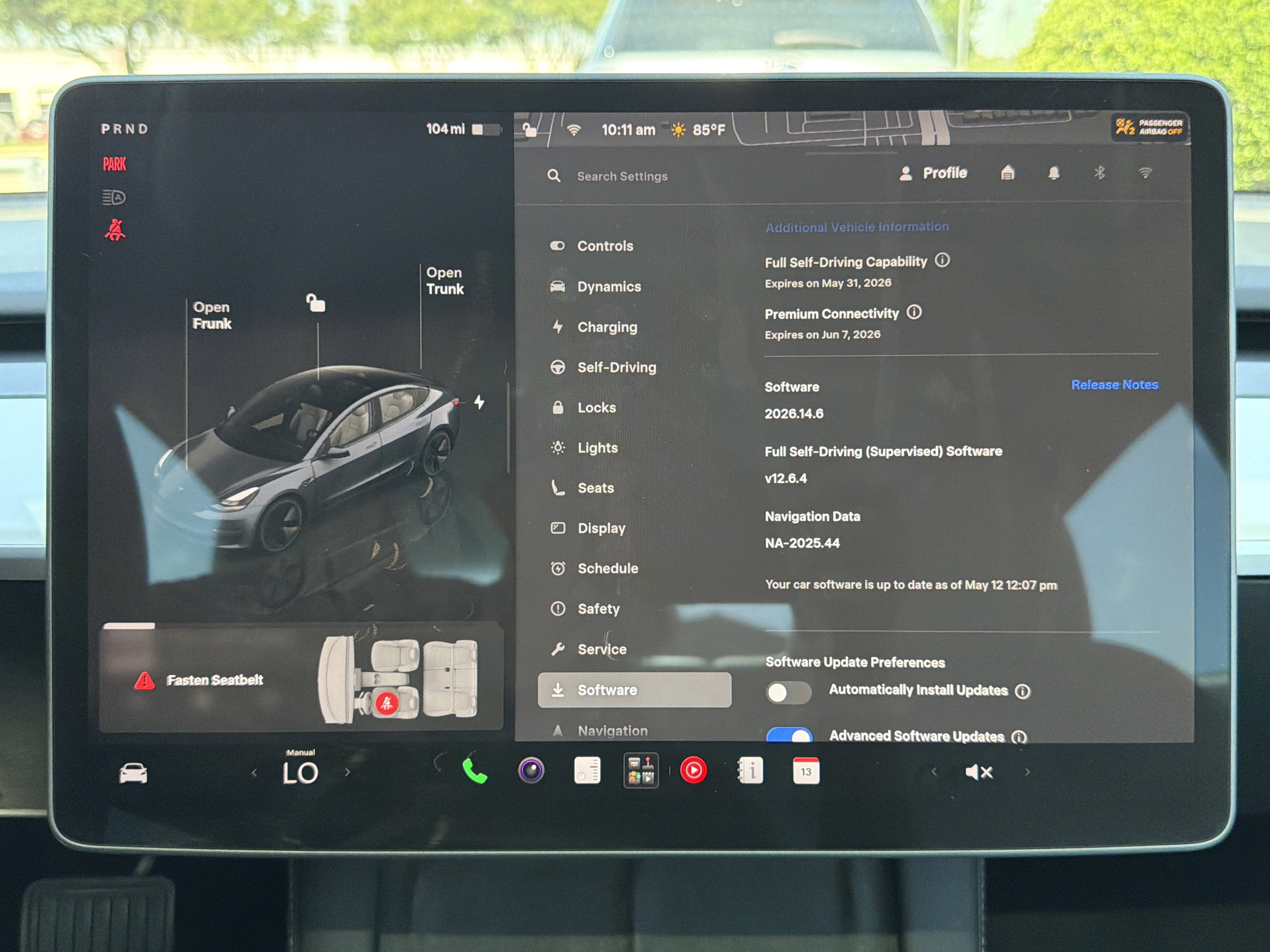
Task: Open Additional Vehicle Information link
Action: click(857, 227)
